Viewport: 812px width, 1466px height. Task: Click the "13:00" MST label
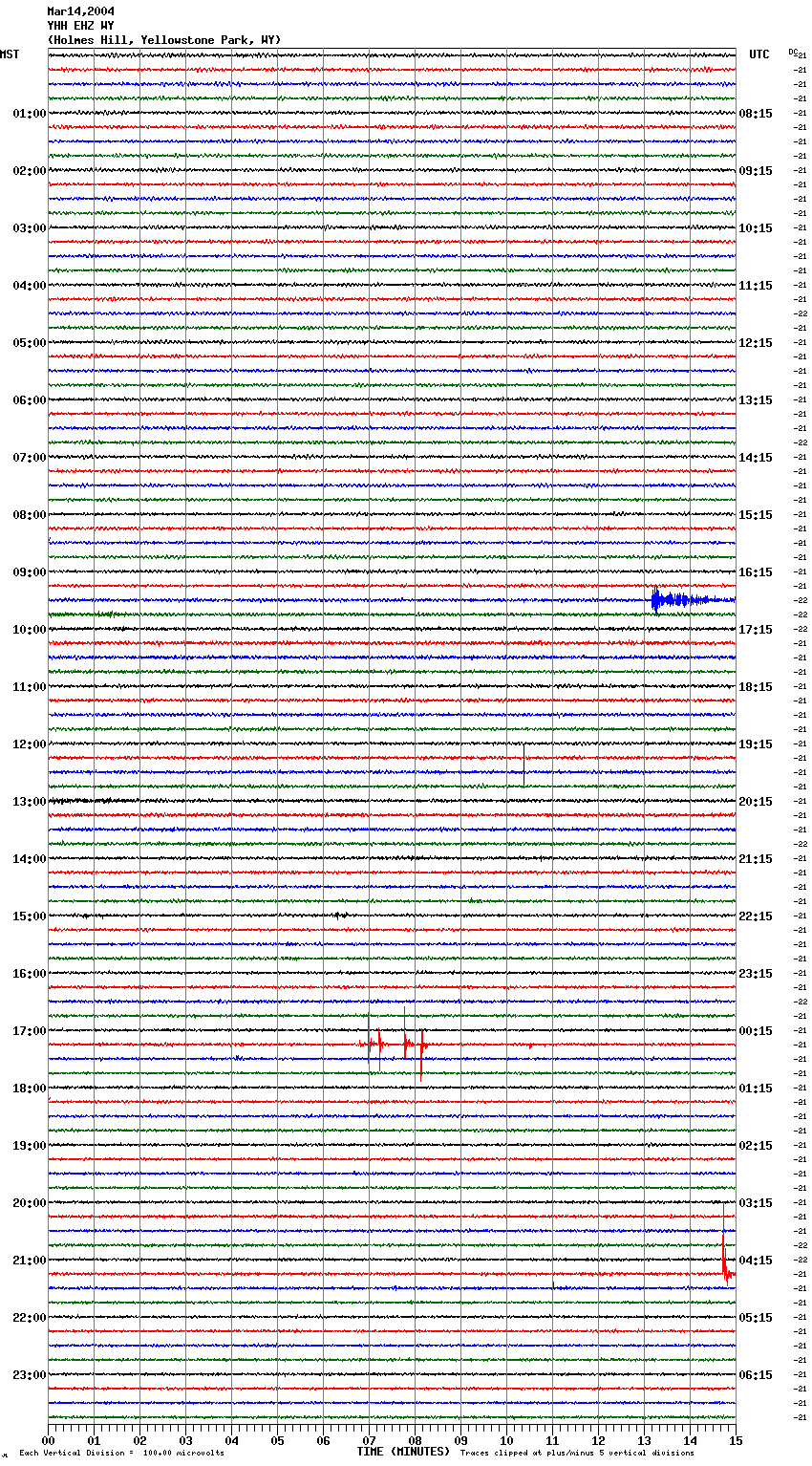(x=29, y=802)
